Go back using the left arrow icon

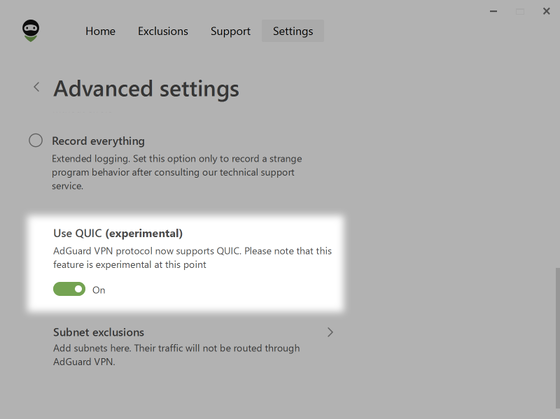[36, 87]
